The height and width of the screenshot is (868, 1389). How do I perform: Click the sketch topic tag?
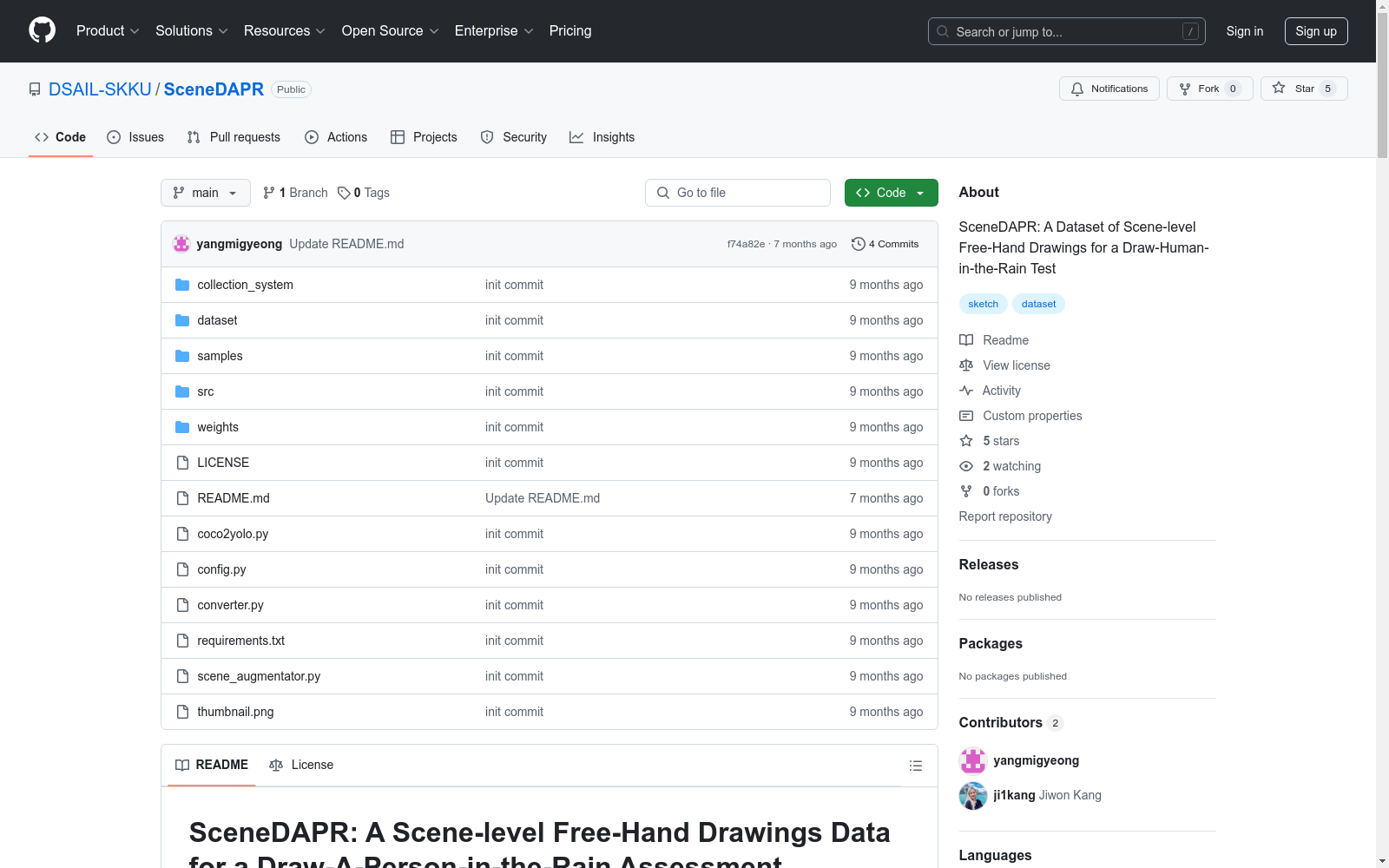(x=984, y=304)
